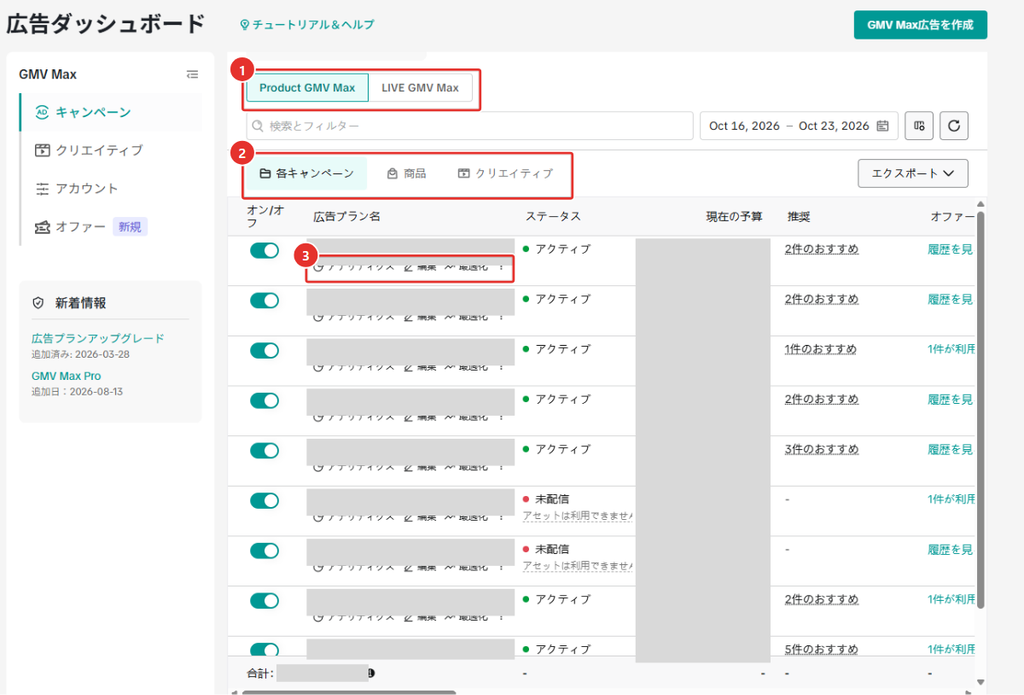Switch to the 商品 tab

tap(407, 173)
